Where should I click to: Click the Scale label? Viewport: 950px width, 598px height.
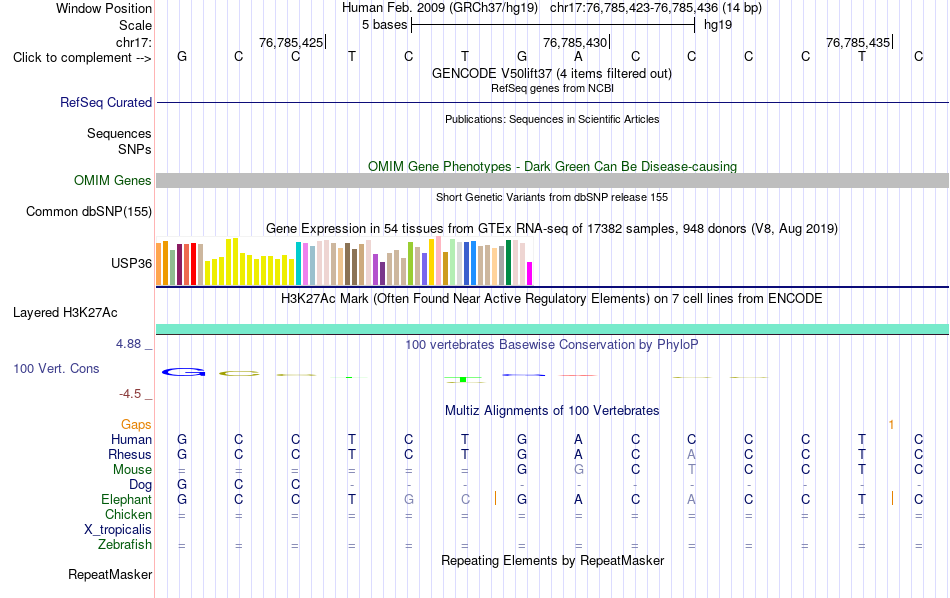coord(136,25)
